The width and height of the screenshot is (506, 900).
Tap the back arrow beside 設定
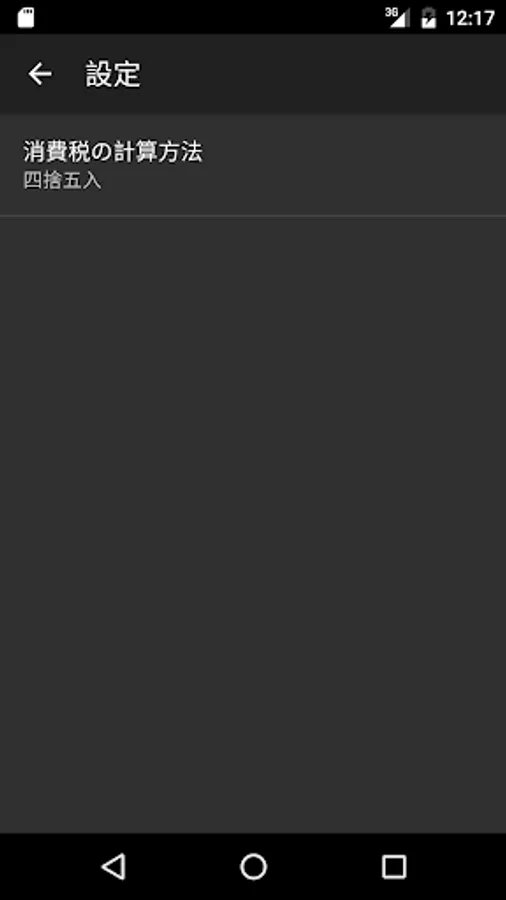(x=40, y=74)
